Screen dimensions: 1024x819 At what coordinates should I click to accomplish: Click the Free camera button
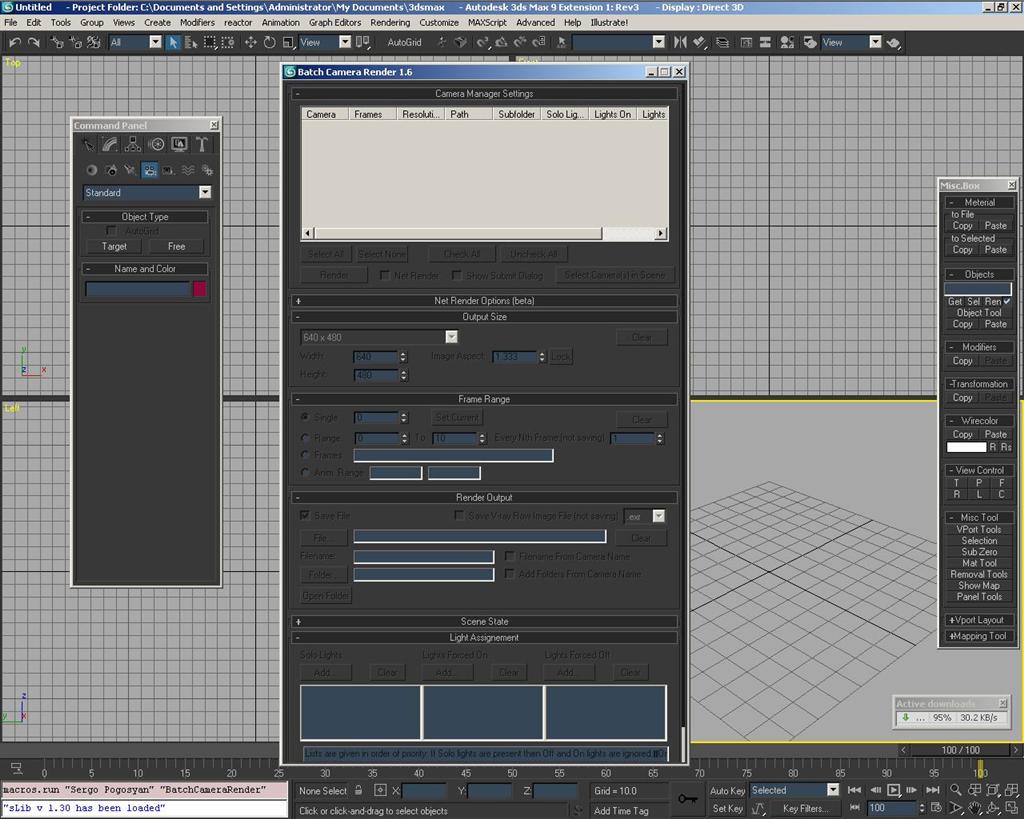pos(176,246)
